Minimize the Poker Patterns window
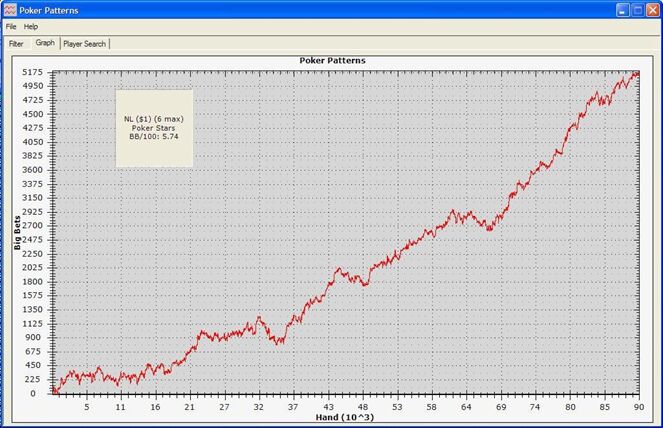 pos(622,10)
